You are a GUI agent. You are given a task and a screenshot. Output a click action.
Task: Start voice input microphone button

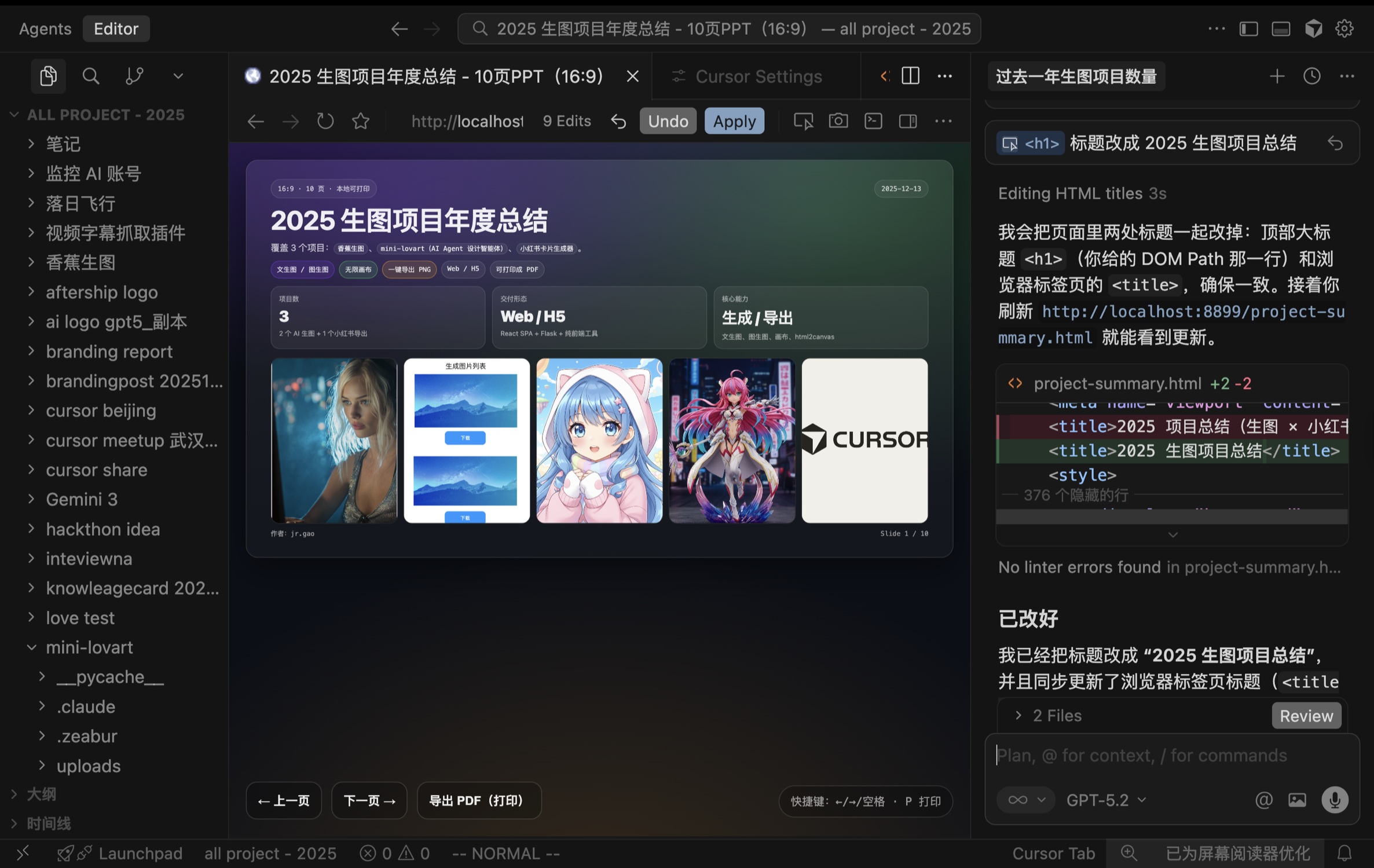point(1335,800)
